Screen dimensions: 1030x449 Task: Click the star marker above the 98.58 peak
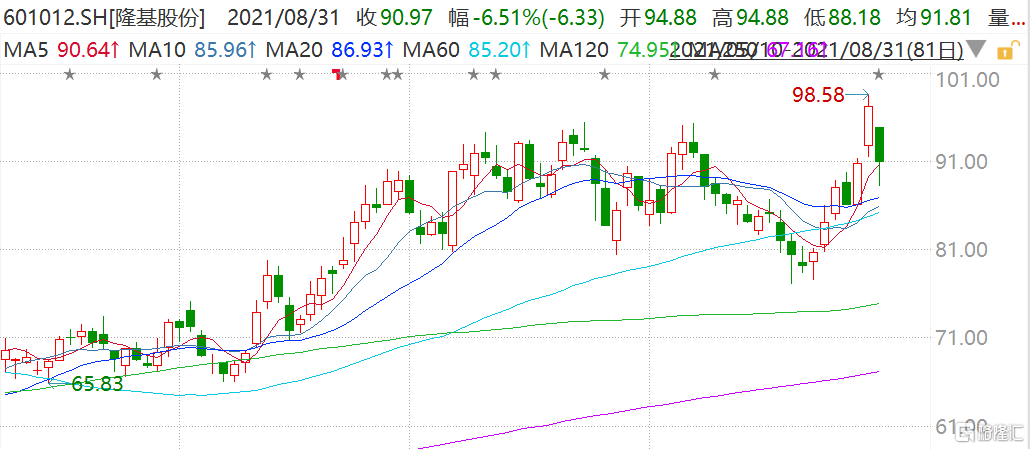880,75
